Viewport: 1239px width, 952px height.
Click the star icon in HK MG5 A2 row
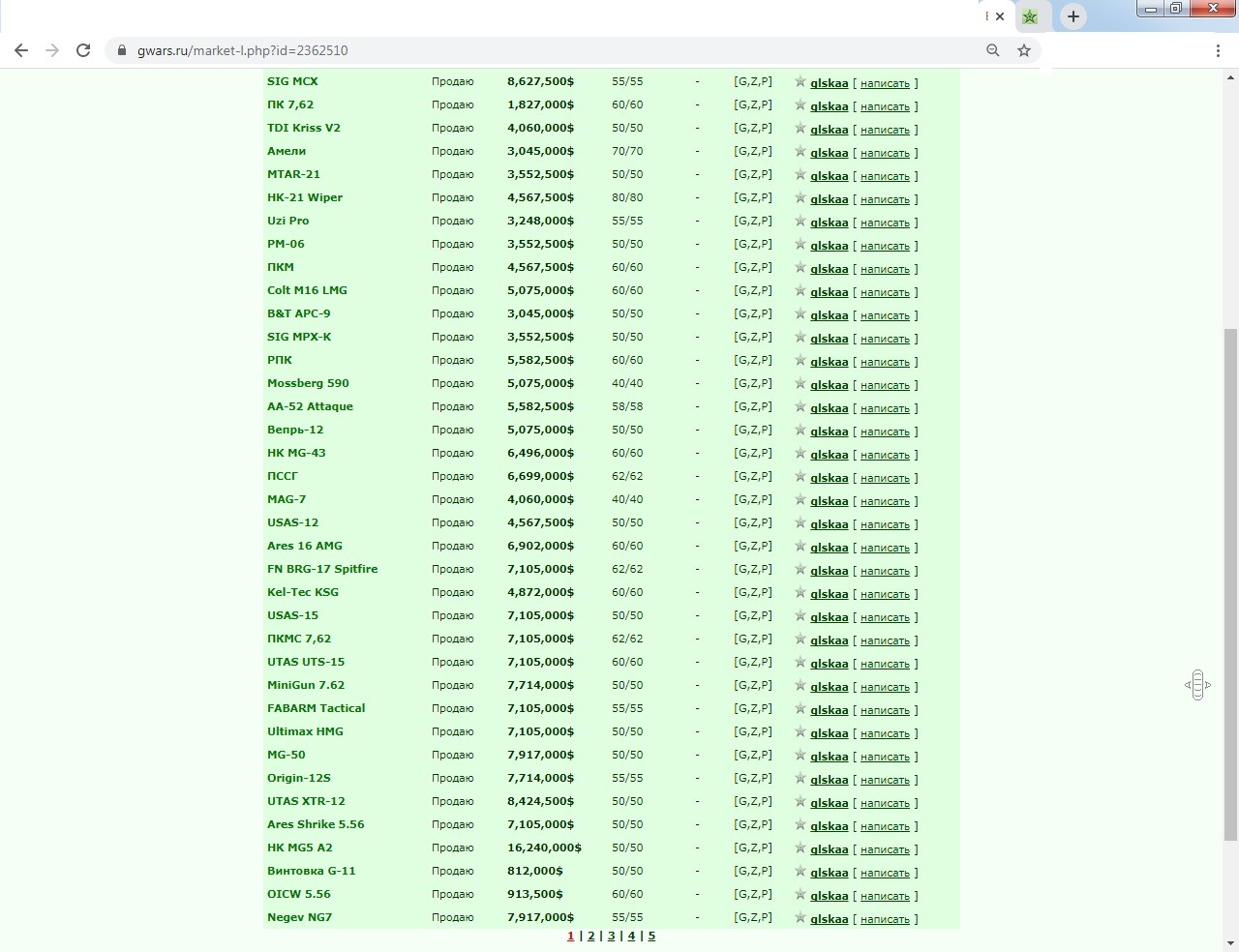[x=801, y=848]
